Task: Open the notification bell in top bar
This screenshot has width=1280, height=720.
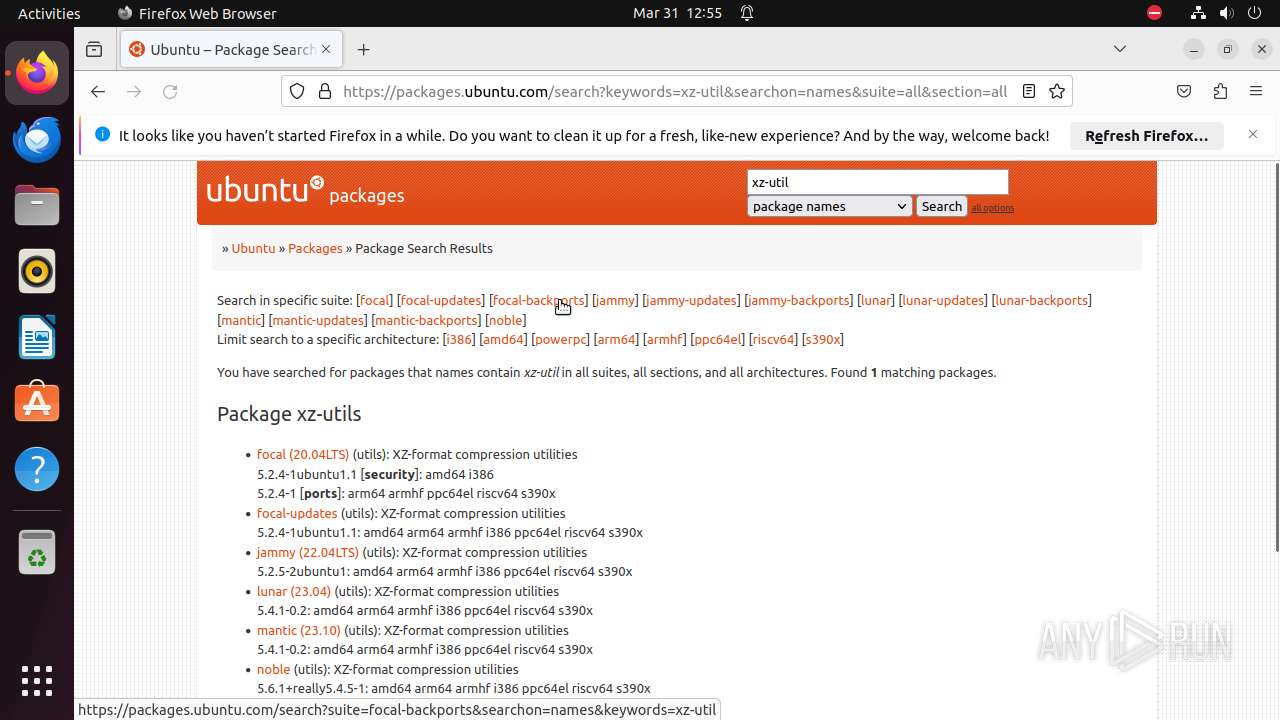Action: click(747, 13)
